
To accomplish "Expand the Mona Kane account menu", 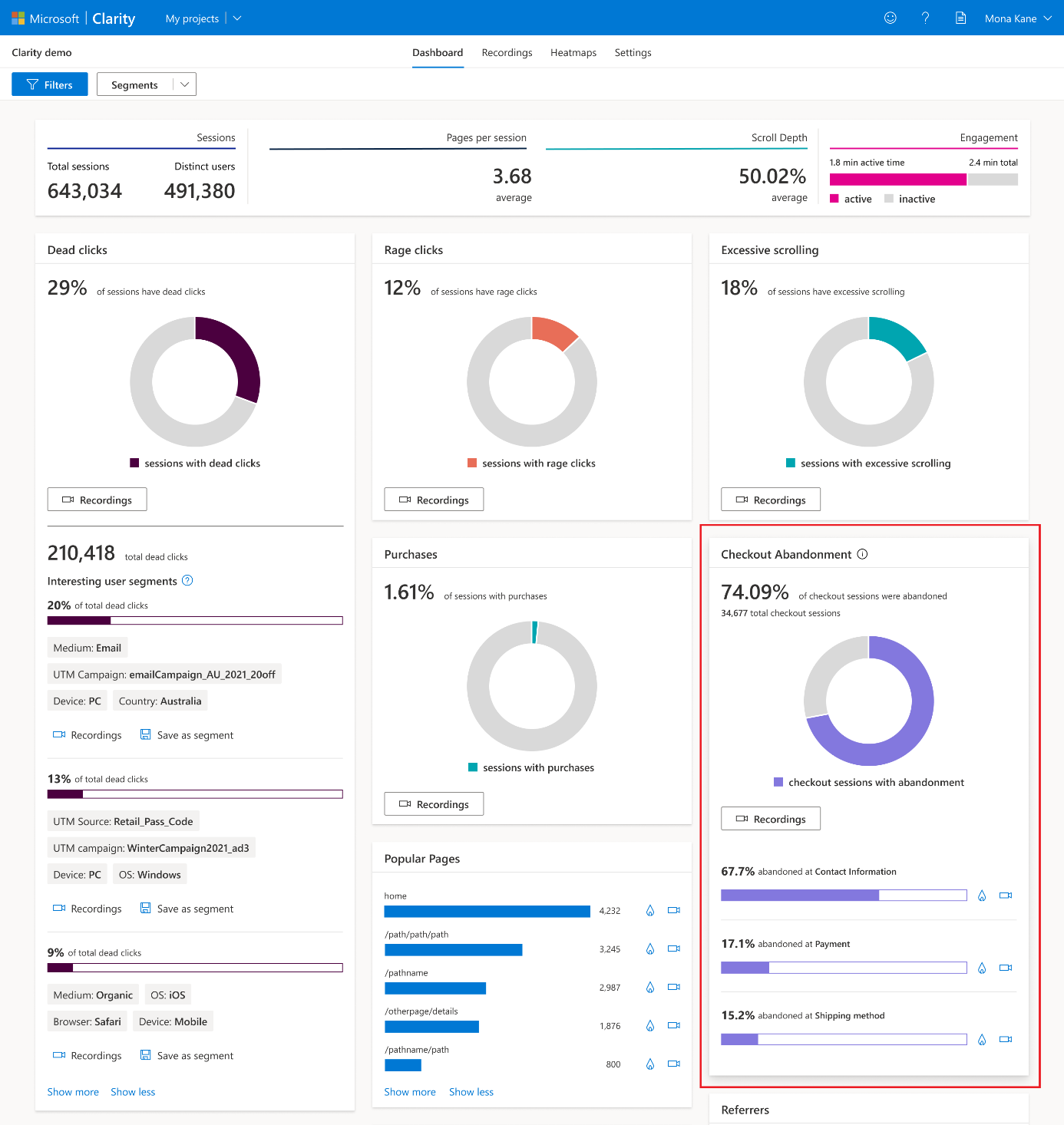I will click(1047, 18).
